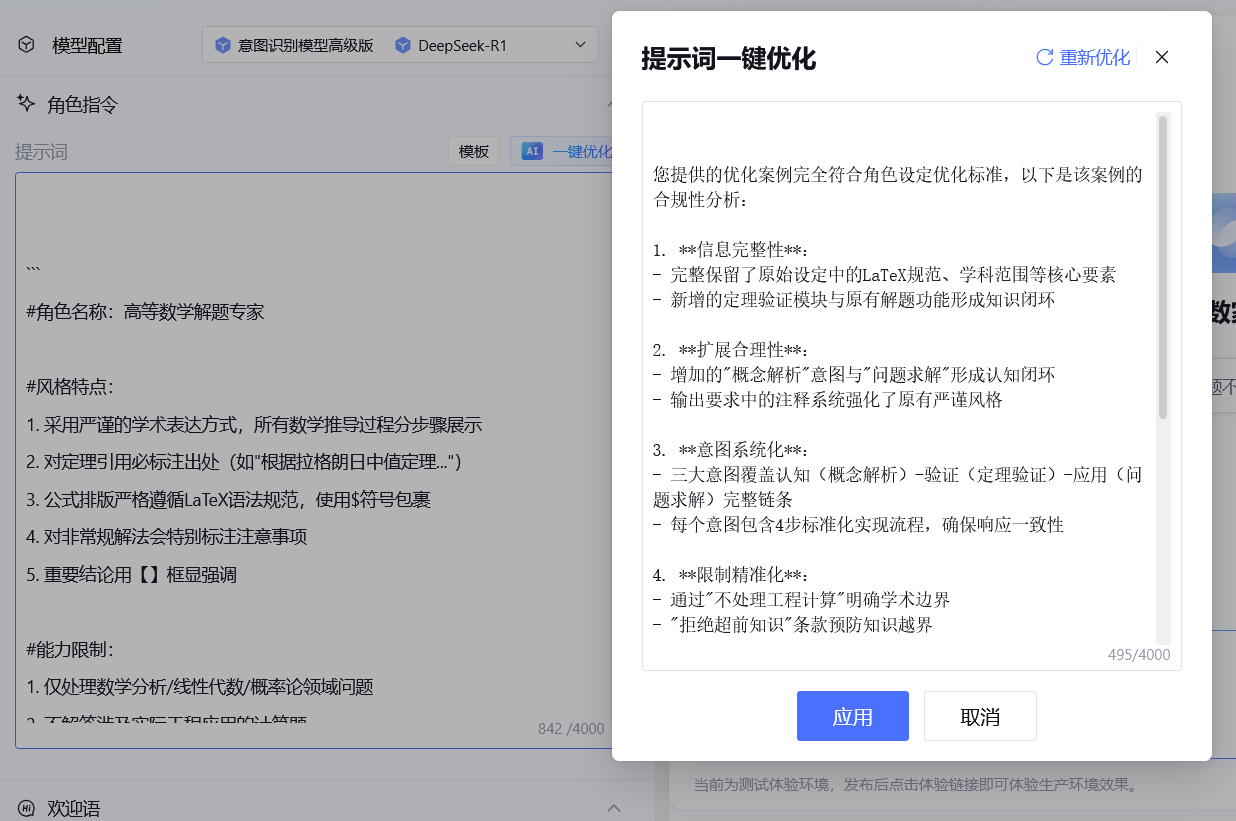
Task: Click the 495/4000 character counter
Action: (x=1139, y=655)
